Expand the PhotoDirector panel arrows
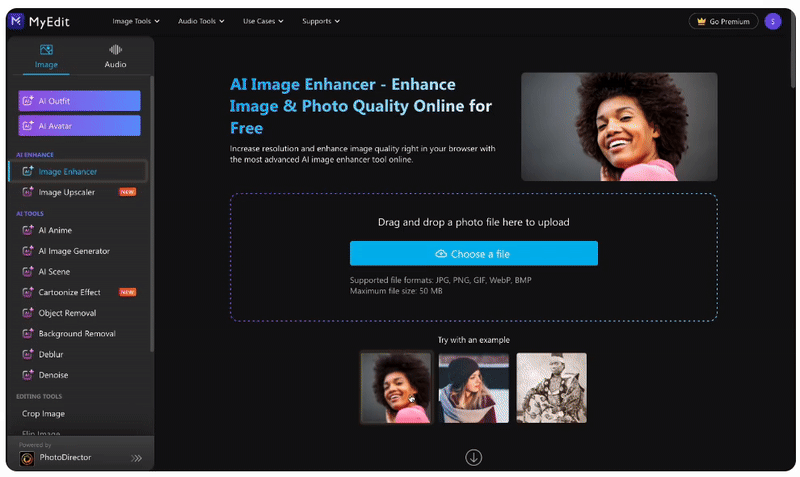The width and height of the screenshot is (800, 477). [x=137, y=458]
